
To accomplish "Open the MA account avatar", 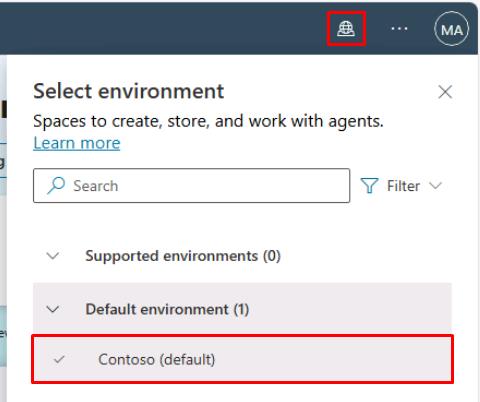I will click(452, 29).
